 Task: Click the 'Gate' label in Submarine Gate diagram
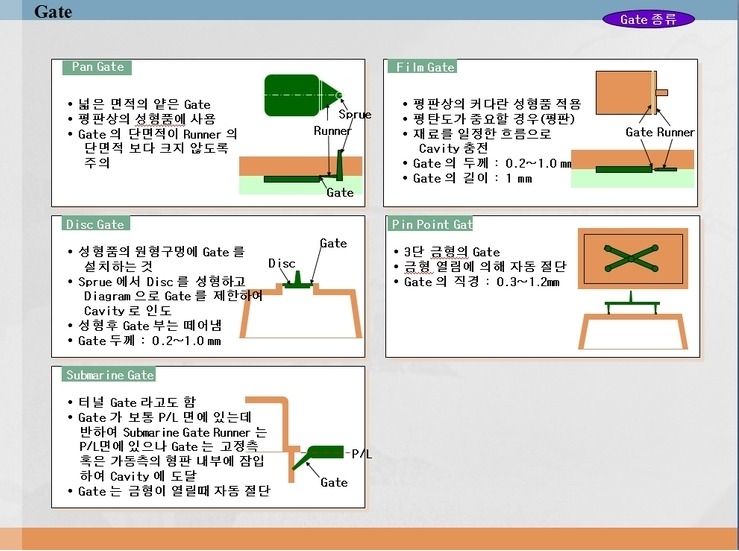coord(334,482)
